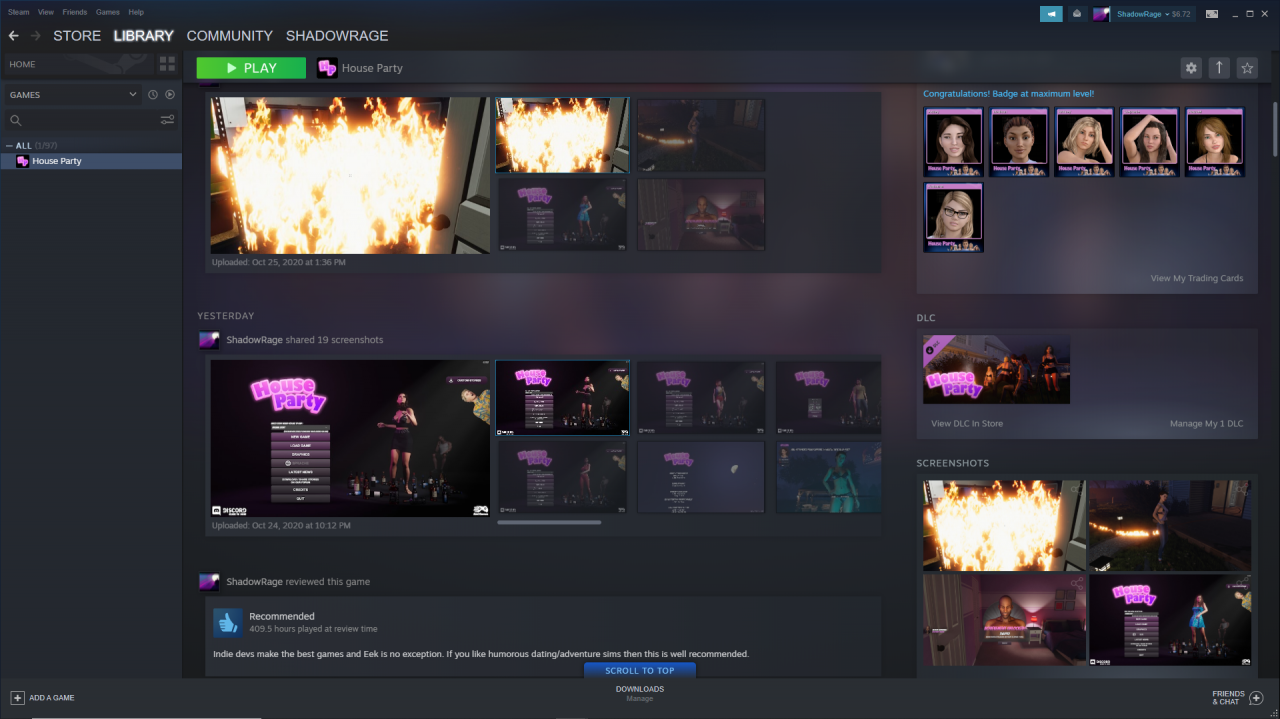
Task: Open the ShadowRage account dropdown
Action: pos(1140,14)
